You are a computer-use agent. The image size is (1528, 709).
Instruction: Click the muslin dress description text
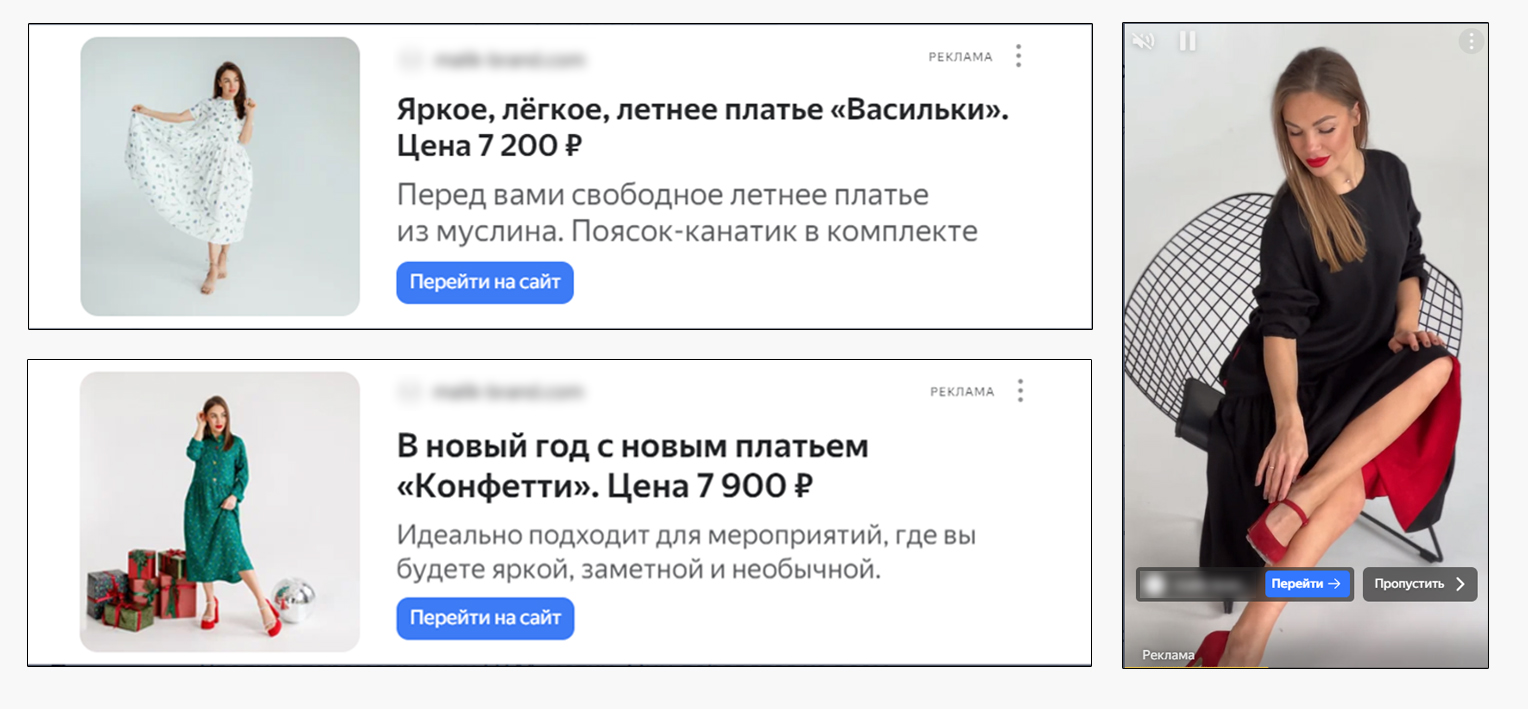(687, 213)
